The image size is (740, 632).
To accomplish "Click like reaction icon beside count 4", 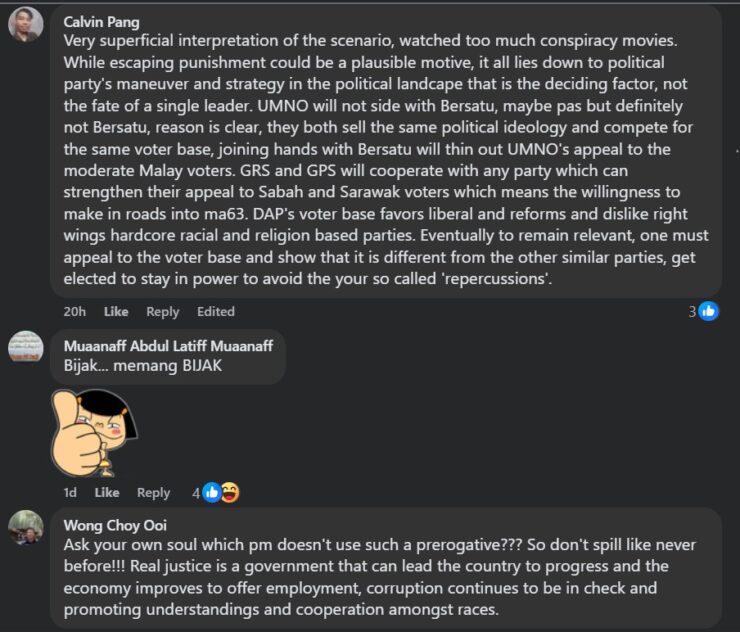I will coord(212,492).
